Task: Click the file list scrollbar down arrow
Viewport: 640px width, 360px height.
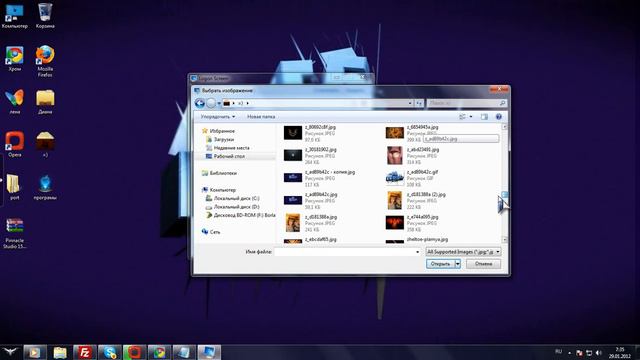Action: (x=504, y=240)
